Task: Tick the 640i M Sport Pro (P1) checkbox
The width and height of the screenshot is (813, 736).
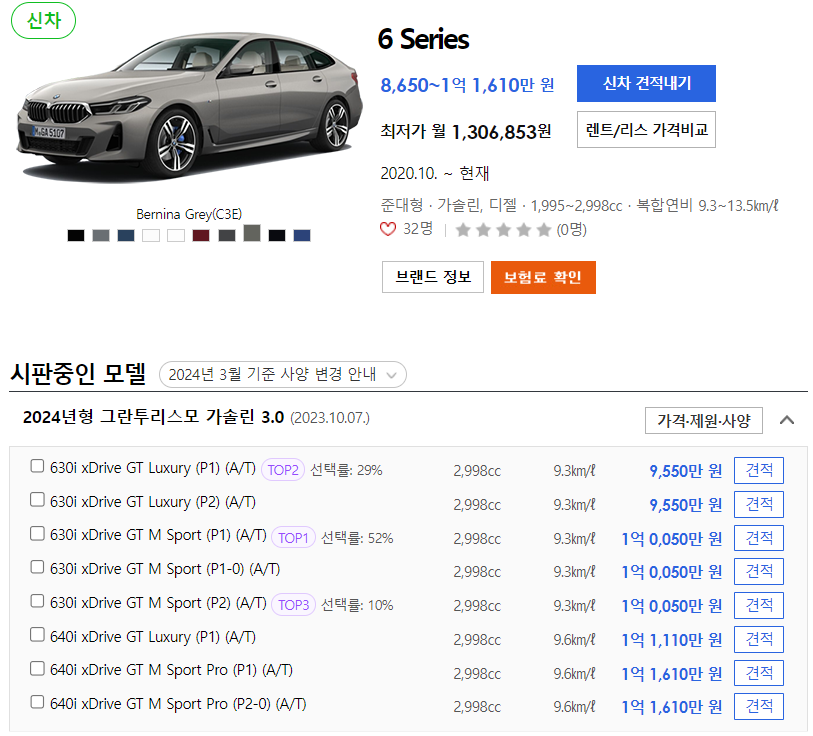Action: coord(37,668)
